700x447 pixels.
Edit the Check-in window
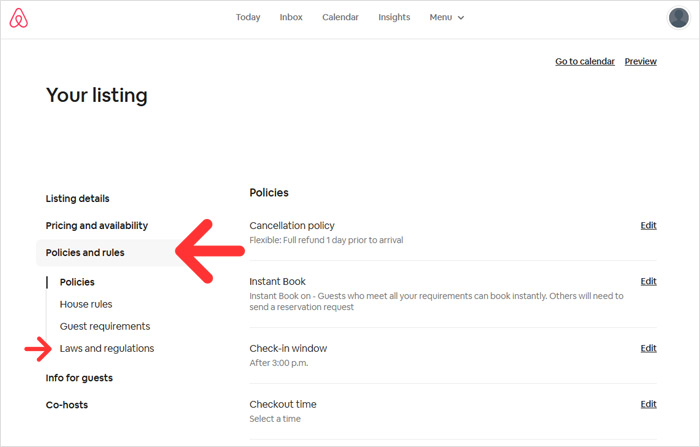point(648,348)
